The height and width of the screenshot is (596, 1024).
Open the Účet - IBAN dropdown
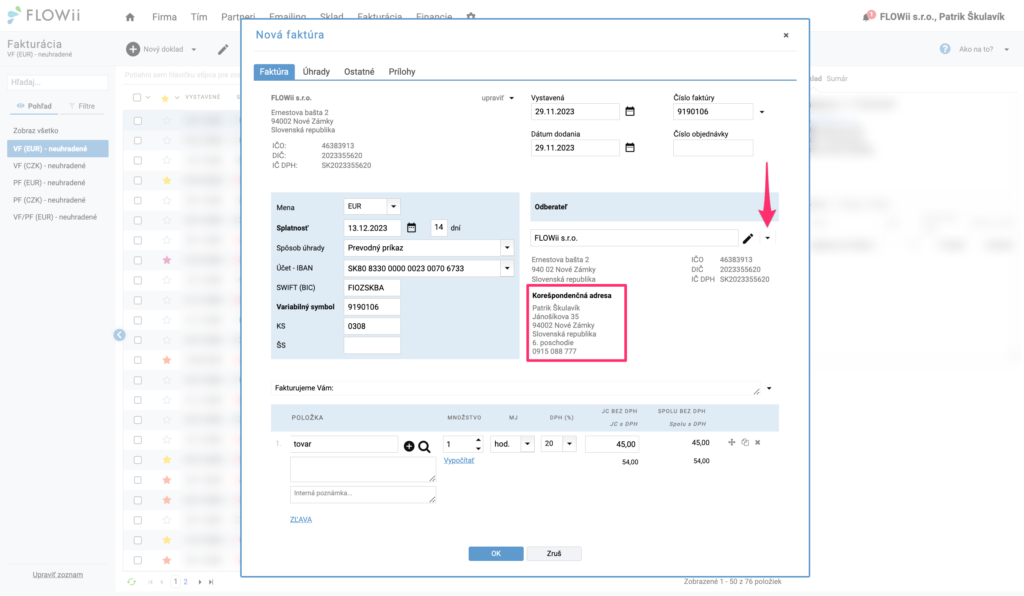507,268
